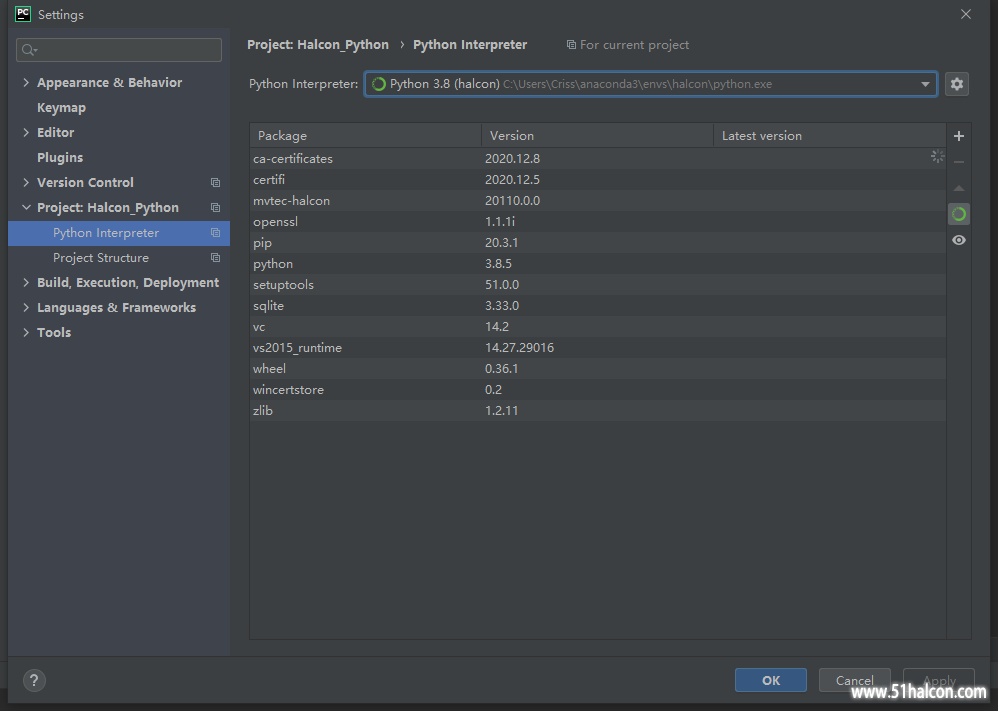Select Plugins in settings tree
Viewport: 998px width, 711px height.
60,157
